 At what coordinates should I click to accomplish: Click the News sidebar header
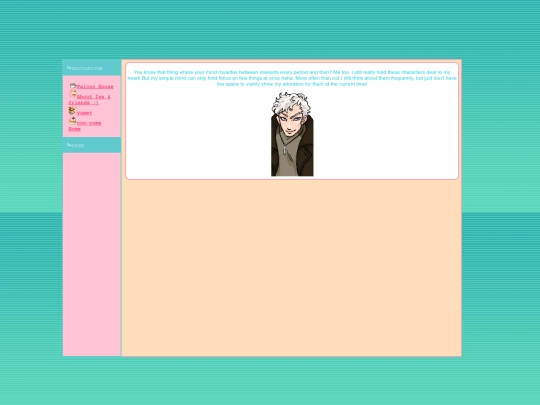click(x=92, y=145)
